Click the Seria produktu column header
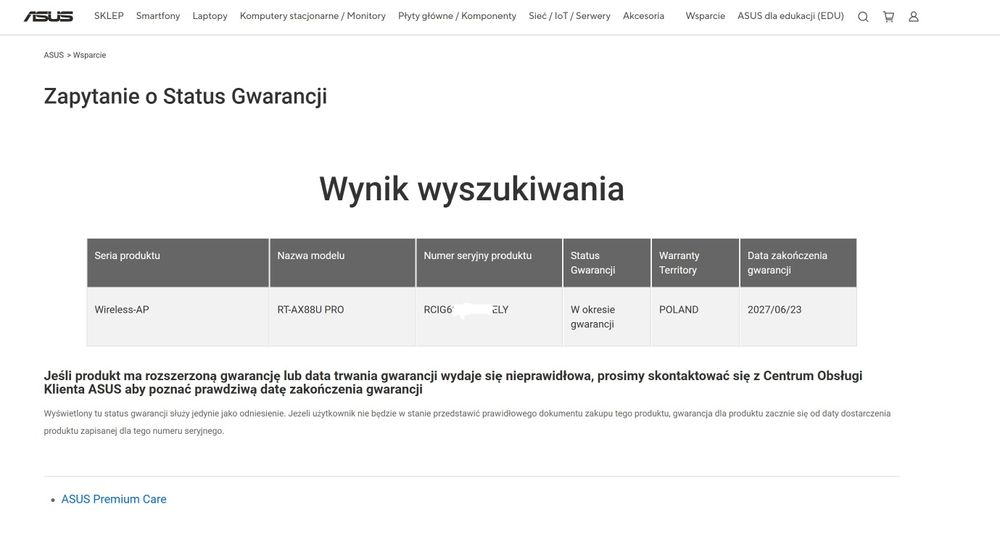 (x=178, y=263)
